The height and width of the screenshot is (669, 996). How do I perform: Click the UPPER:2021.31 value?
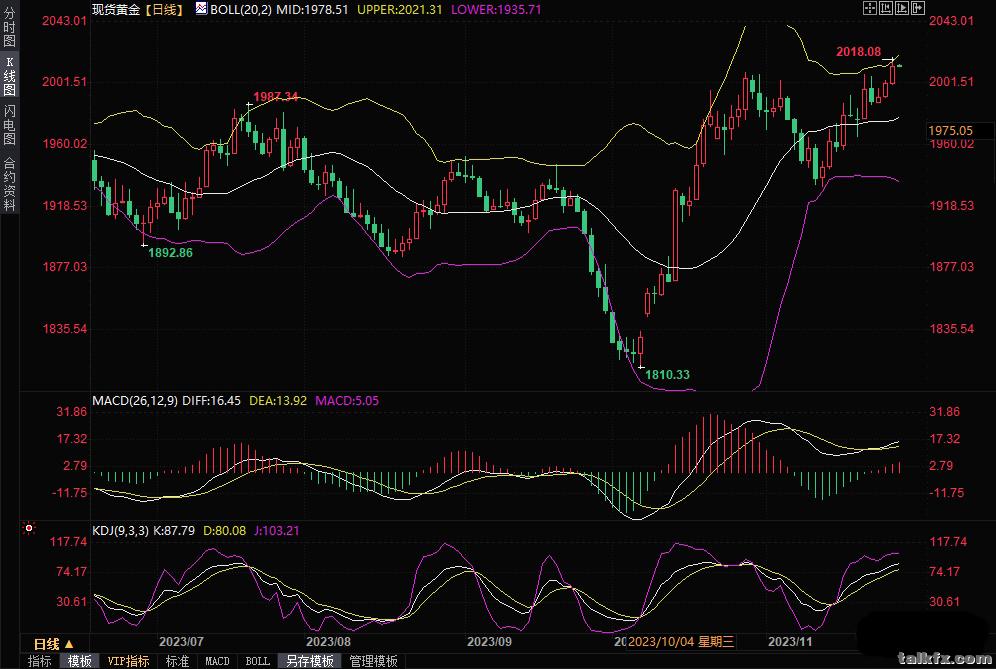[400, 10]
